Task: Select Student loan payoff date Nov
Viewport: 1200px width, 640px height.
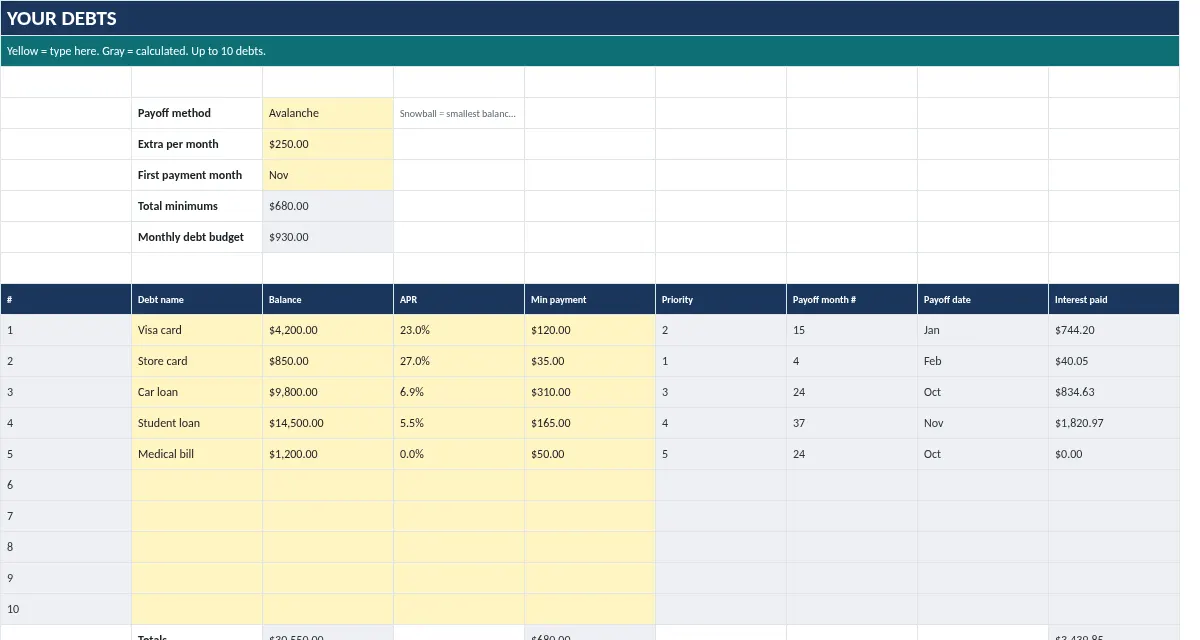Action: coord(983,423)
